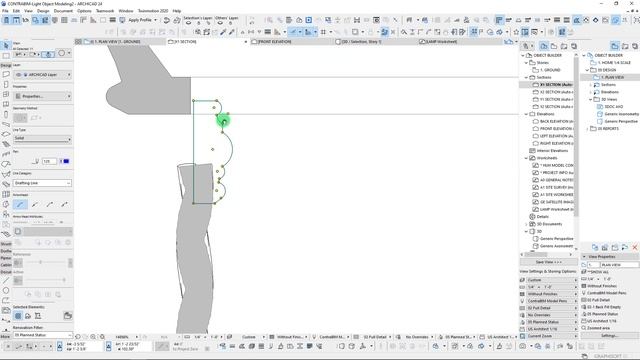The image size is (640, 360).
Task: Select the fourth arrowhead line style option
Action: (x=64, y=204)
